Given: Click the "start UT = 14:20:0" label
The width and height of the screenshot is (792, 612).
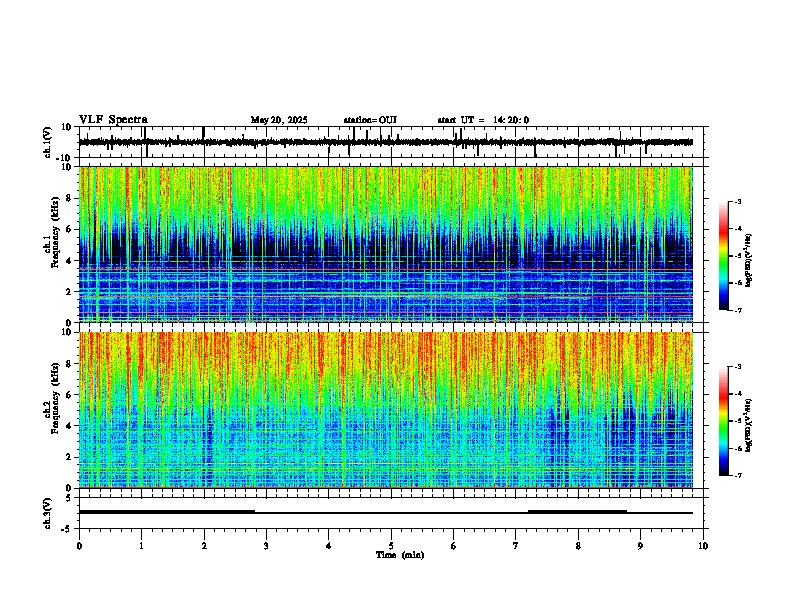Looking at the screenshot, I should pos(483,120).
